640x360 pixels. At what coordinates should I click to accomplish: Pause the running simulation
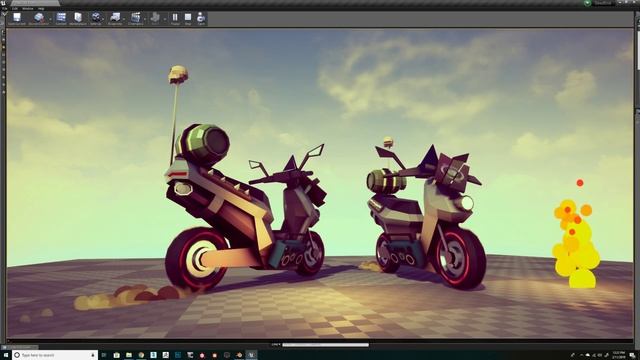click(175, 18)
